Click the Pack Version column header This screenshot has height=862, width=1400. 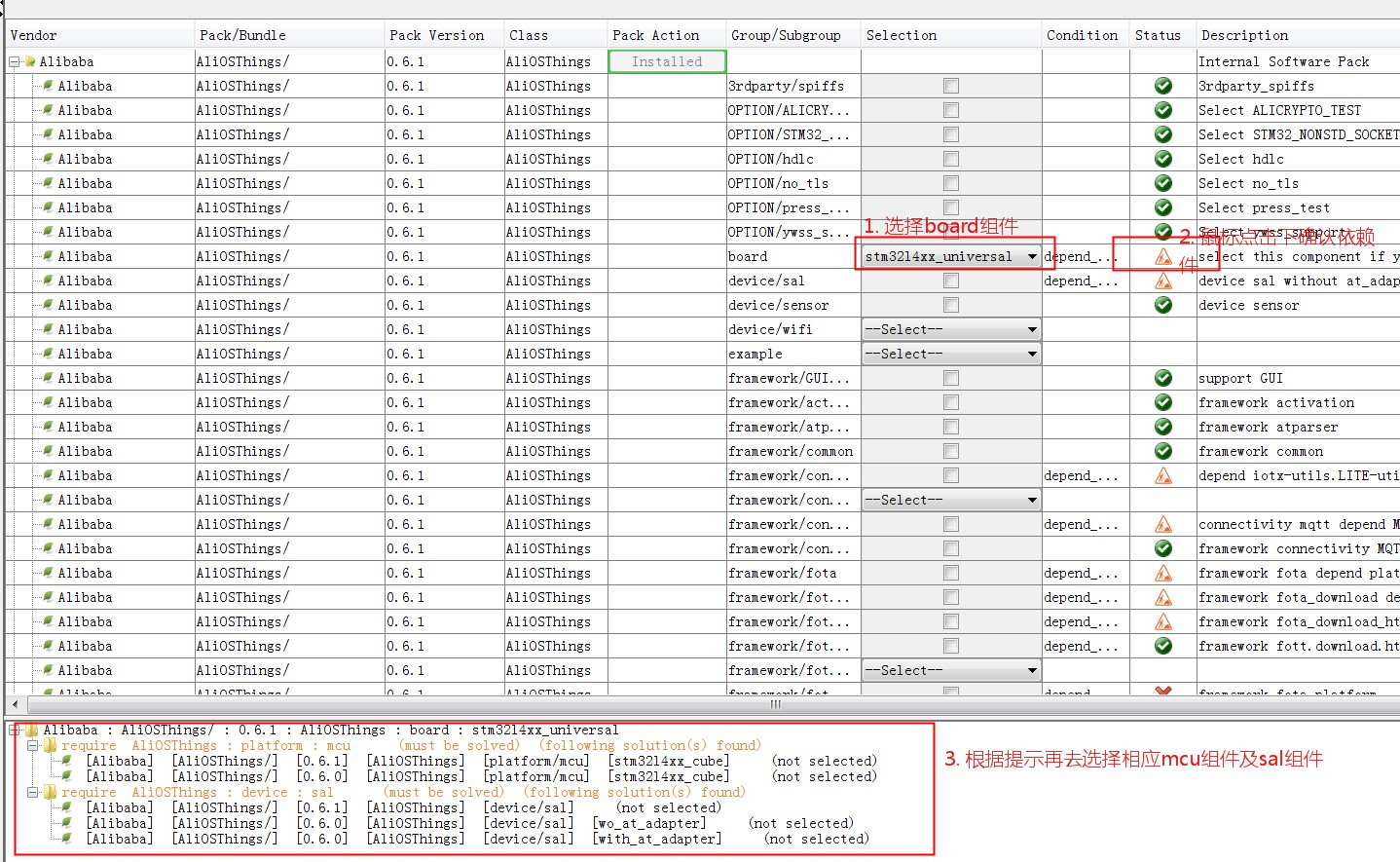pyautogui.click(x=444, y=35)
